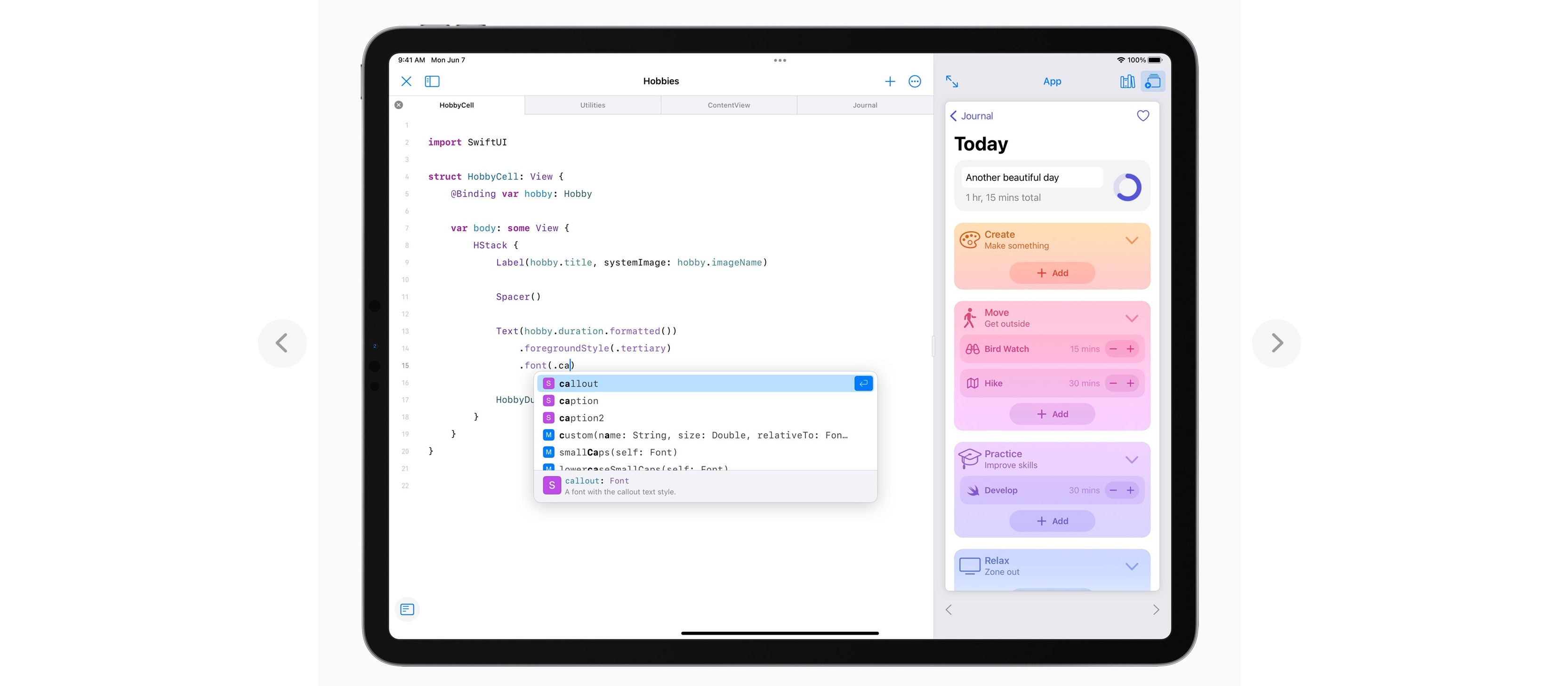Choose callout from the autocomplete list
The height and width of the screenshot is (686, 1568).
point(579,383)
